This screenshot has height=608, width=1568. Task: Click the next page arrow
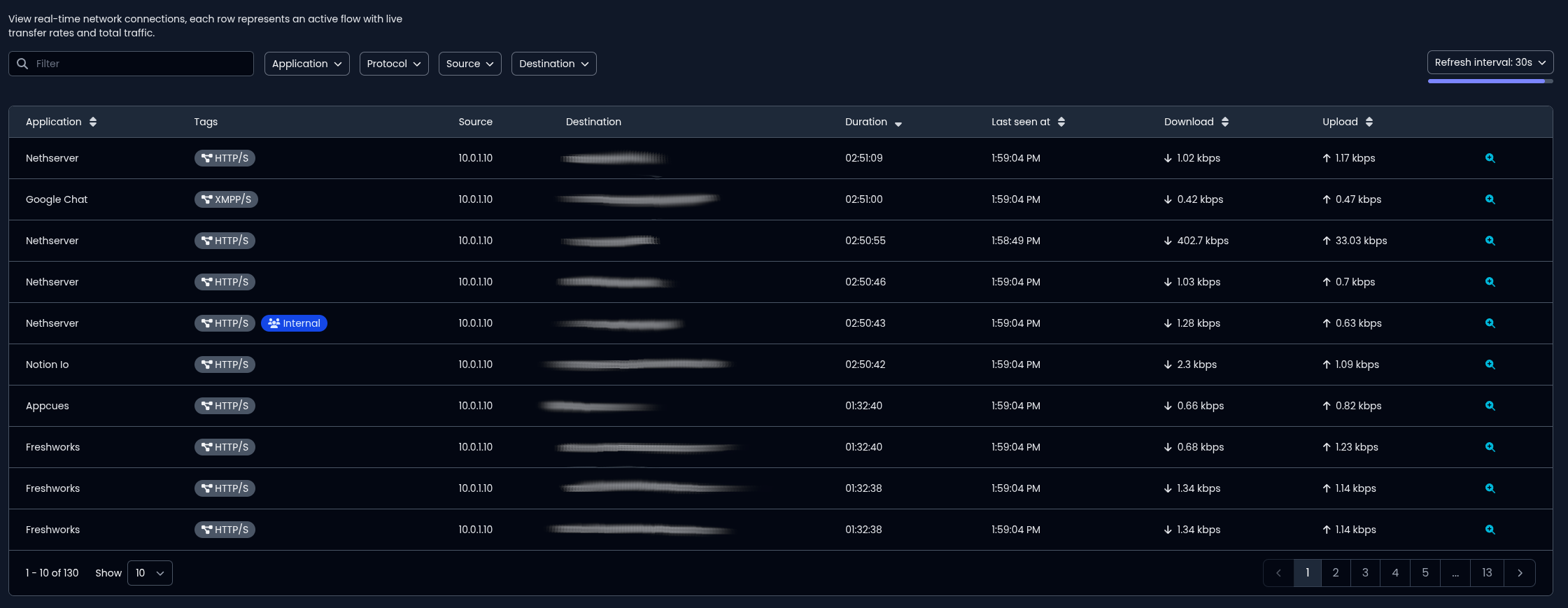click(1520, 573)
